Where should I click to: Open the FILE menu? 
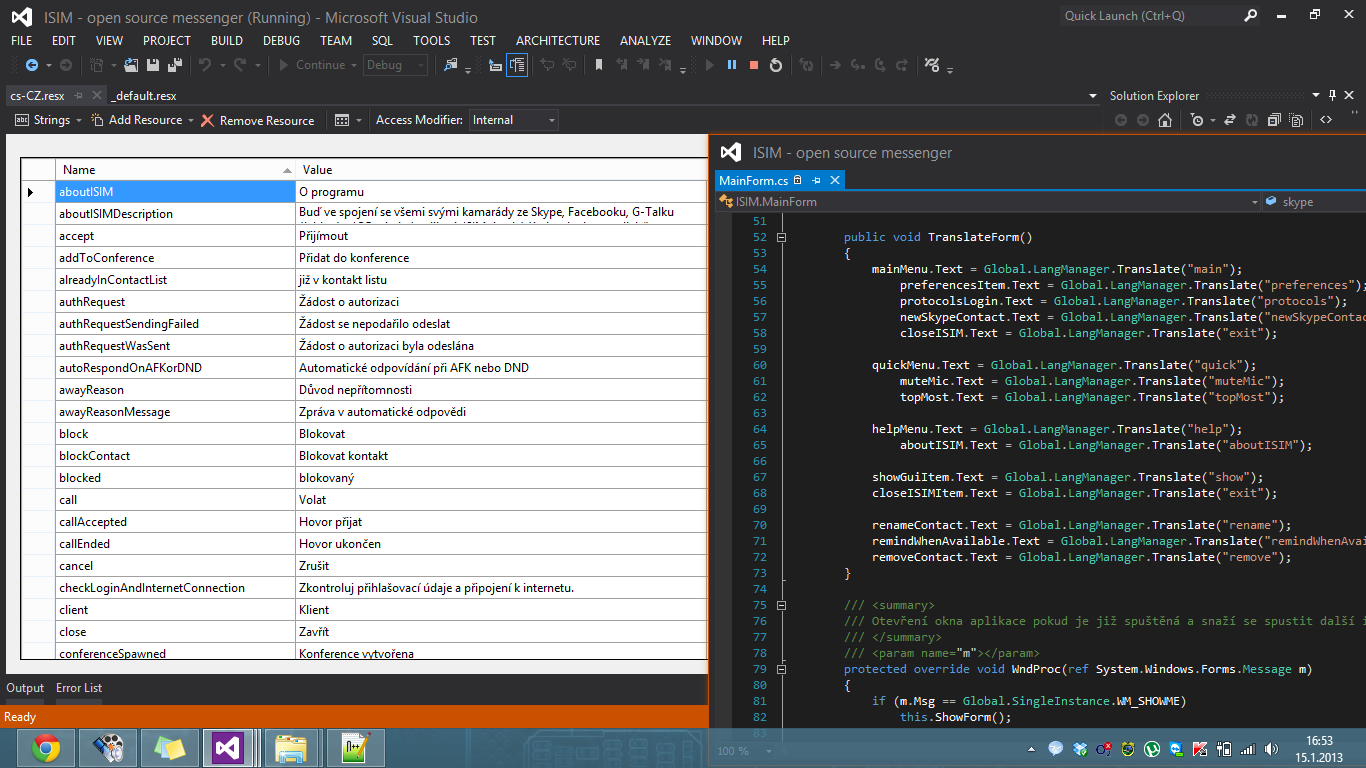click(x=21, y=41)
